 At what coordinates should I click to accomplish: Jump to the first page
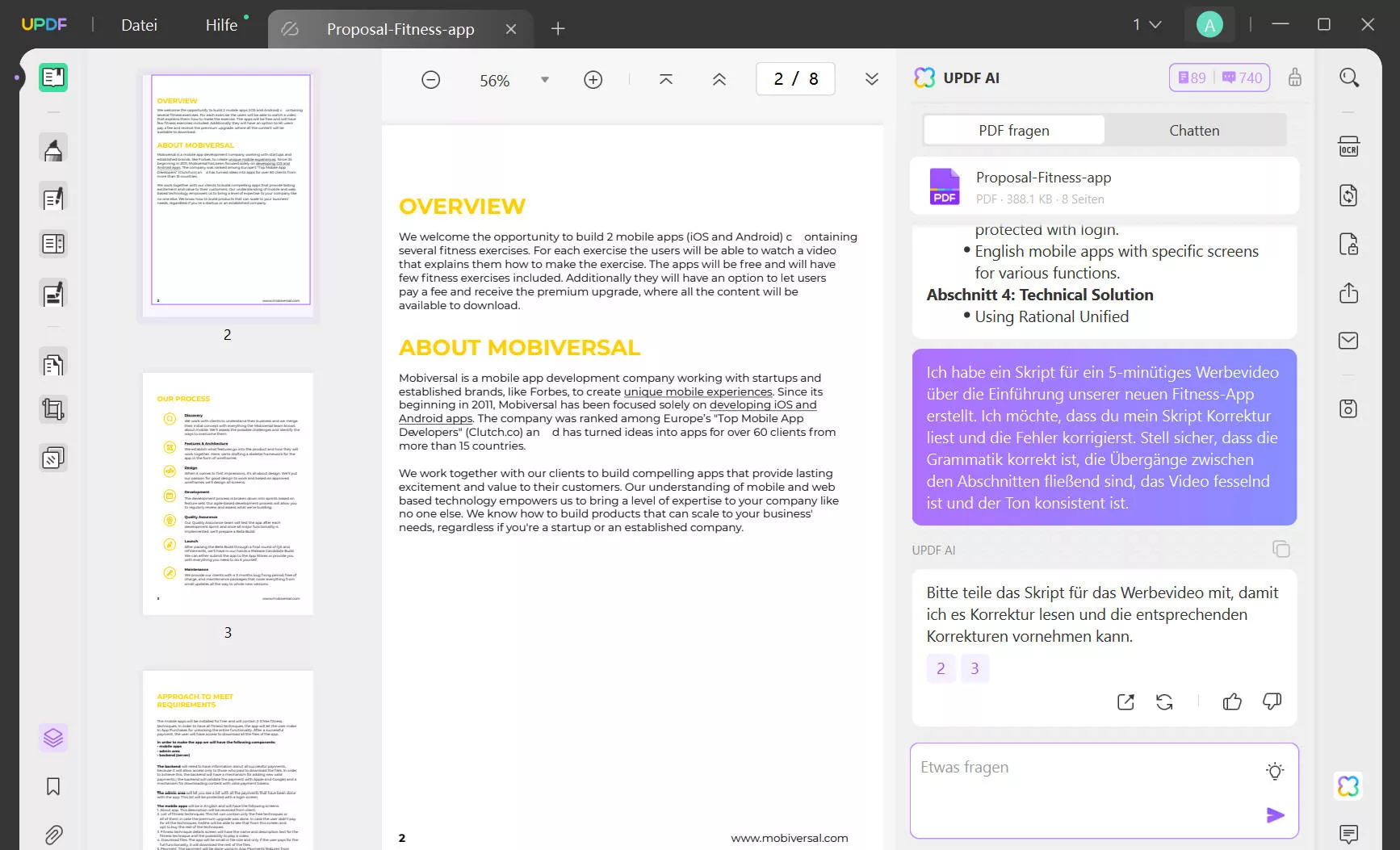(666, 79)
